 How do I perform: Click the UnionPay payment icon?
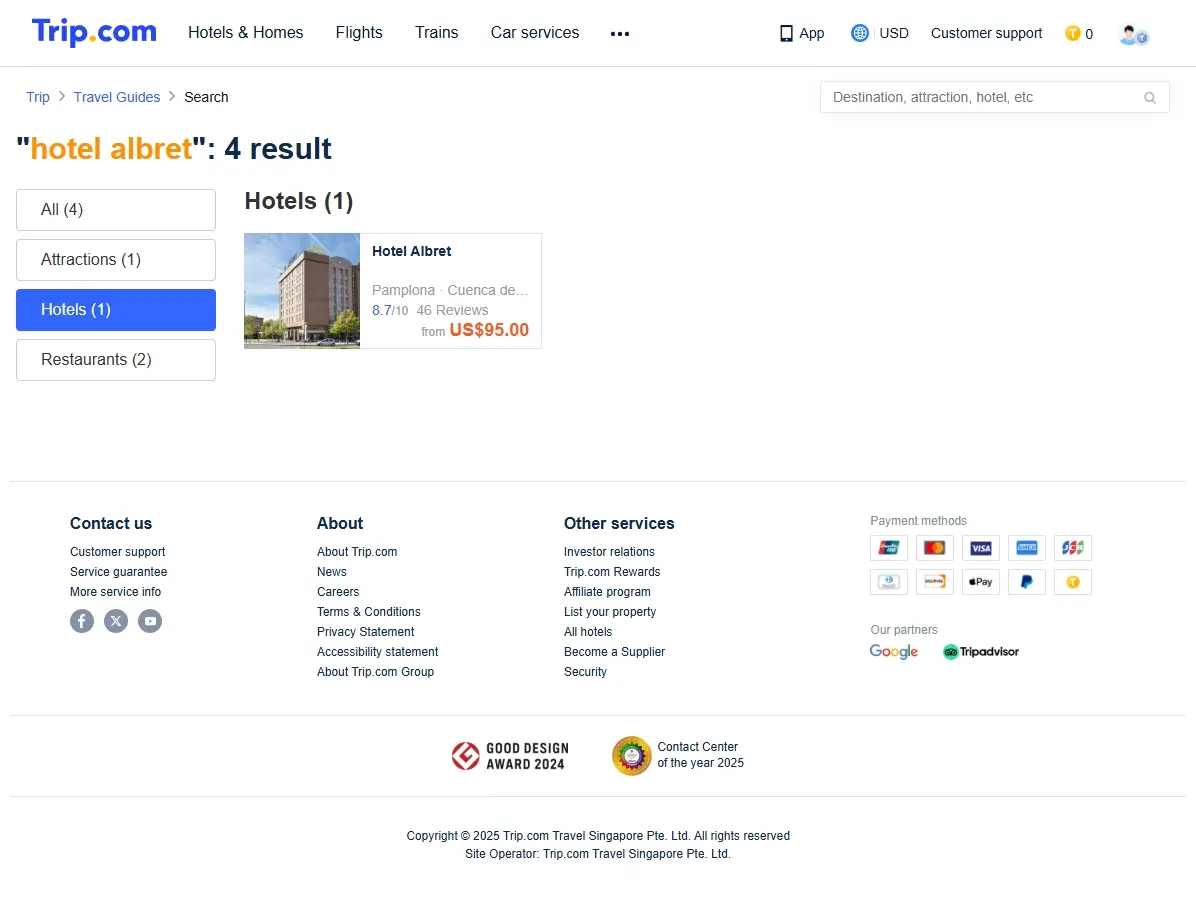point(889,548)
